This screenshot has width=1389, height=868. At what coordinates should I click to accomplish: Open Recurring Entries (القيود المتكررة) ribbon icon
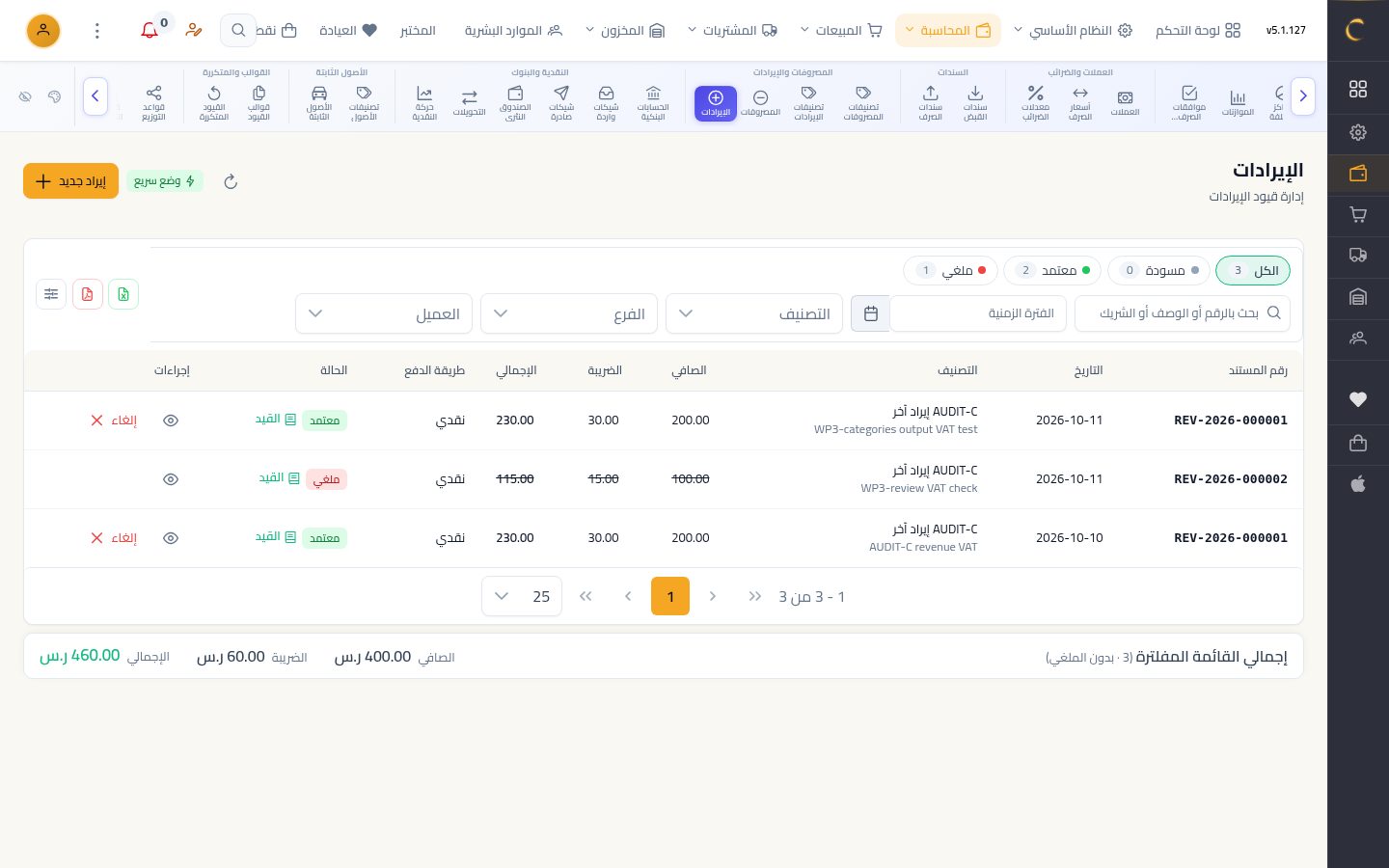pyautogui.click(x=213, y=102)
